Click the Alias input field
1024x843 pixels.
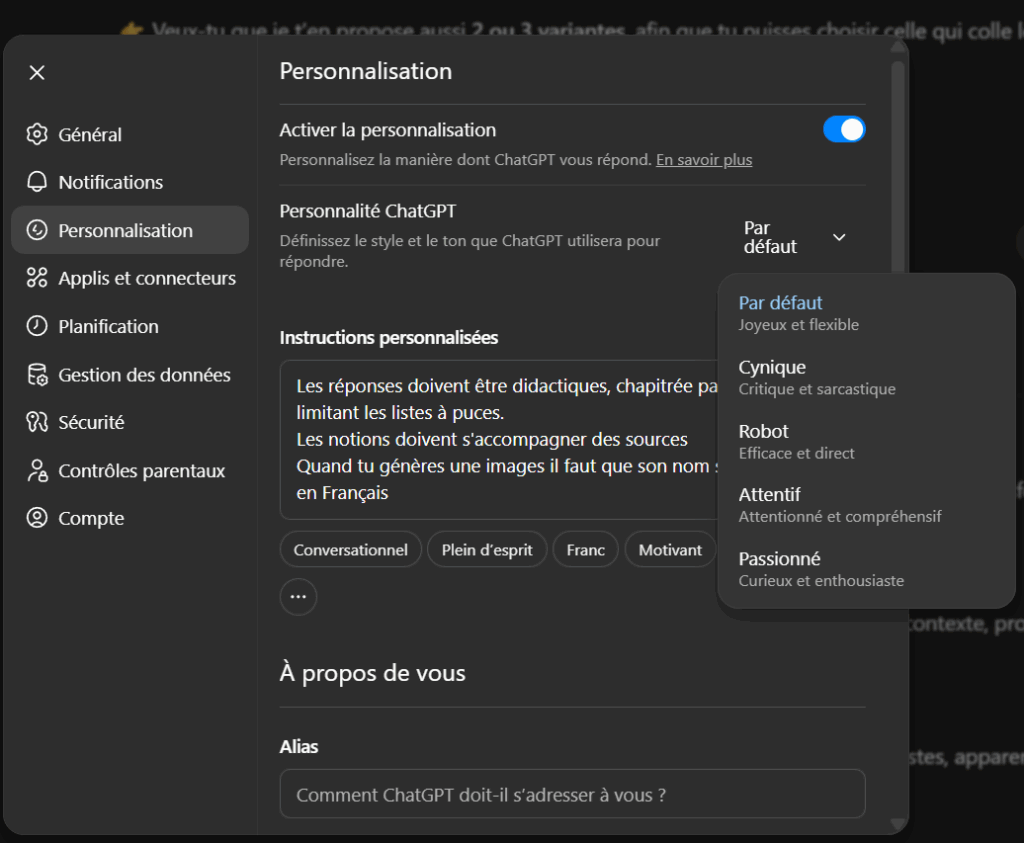[572, 795]
